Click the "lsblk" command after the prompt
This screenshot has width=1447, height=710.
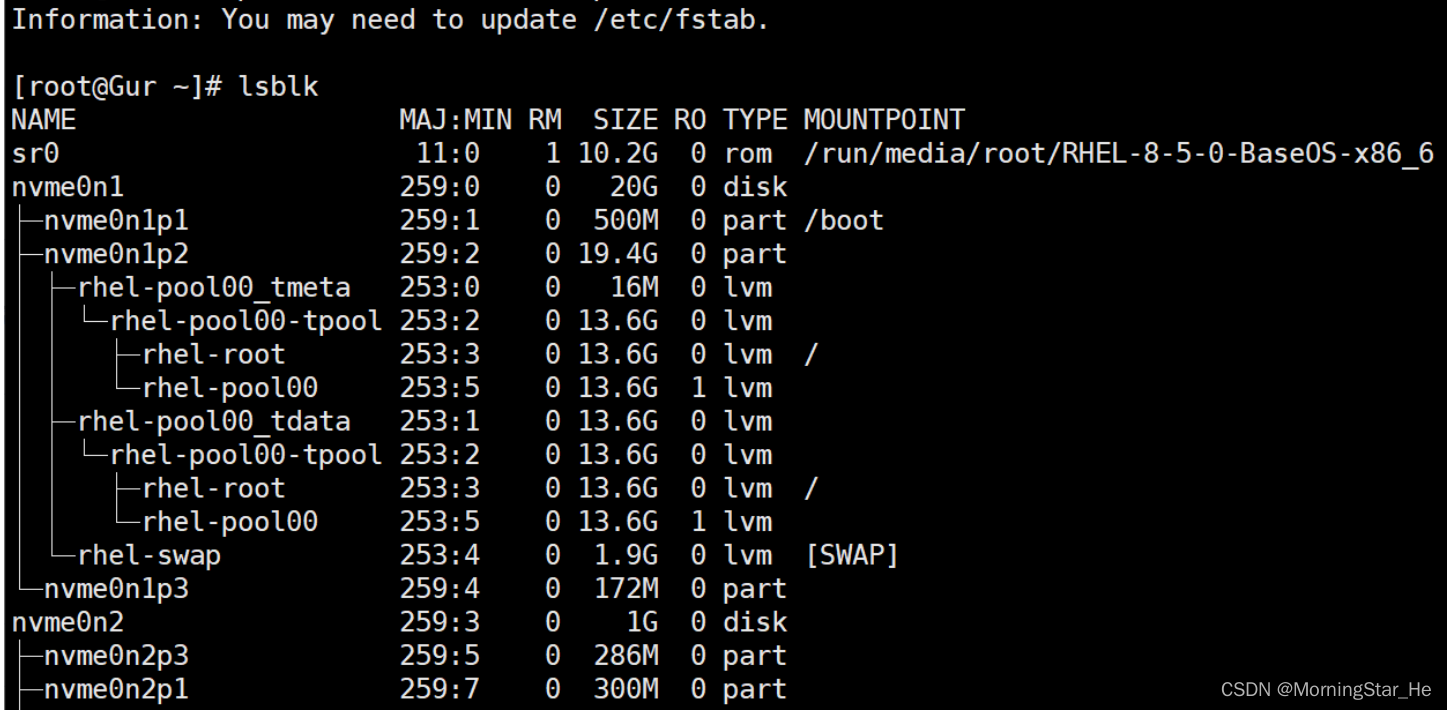[x=278, y=87]
